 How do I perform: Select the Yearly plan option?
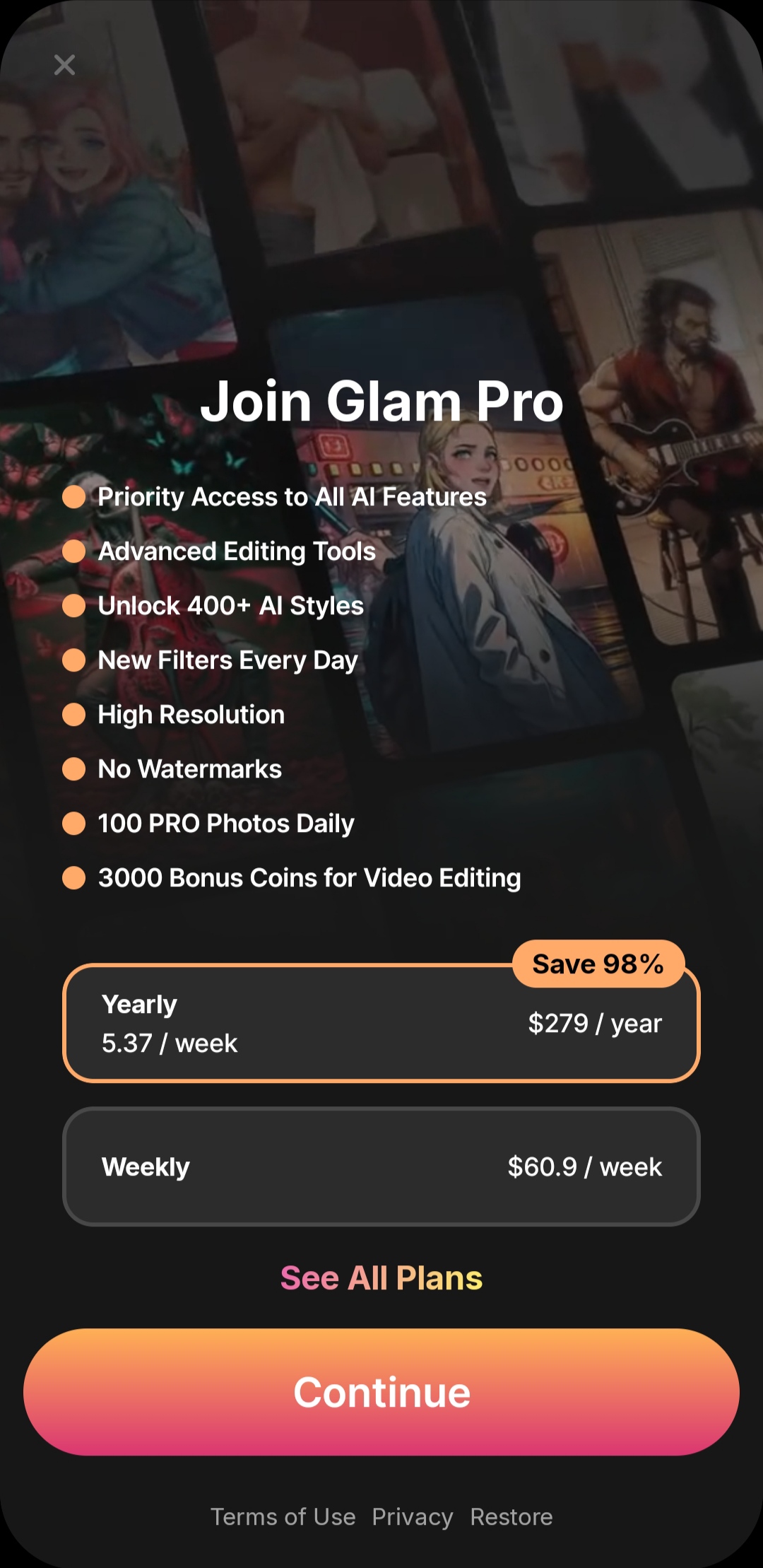point(381,1023)
